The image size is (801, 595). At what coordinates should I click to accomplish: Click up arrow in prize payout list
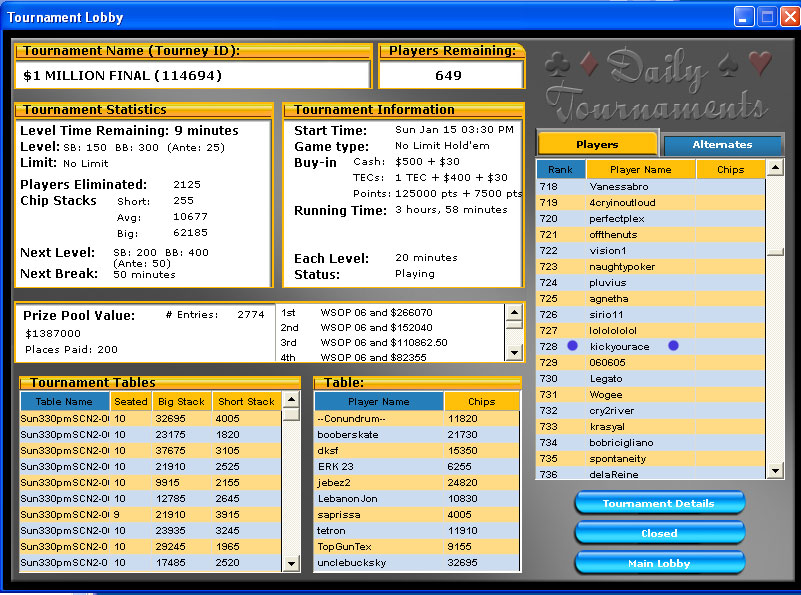514,312
